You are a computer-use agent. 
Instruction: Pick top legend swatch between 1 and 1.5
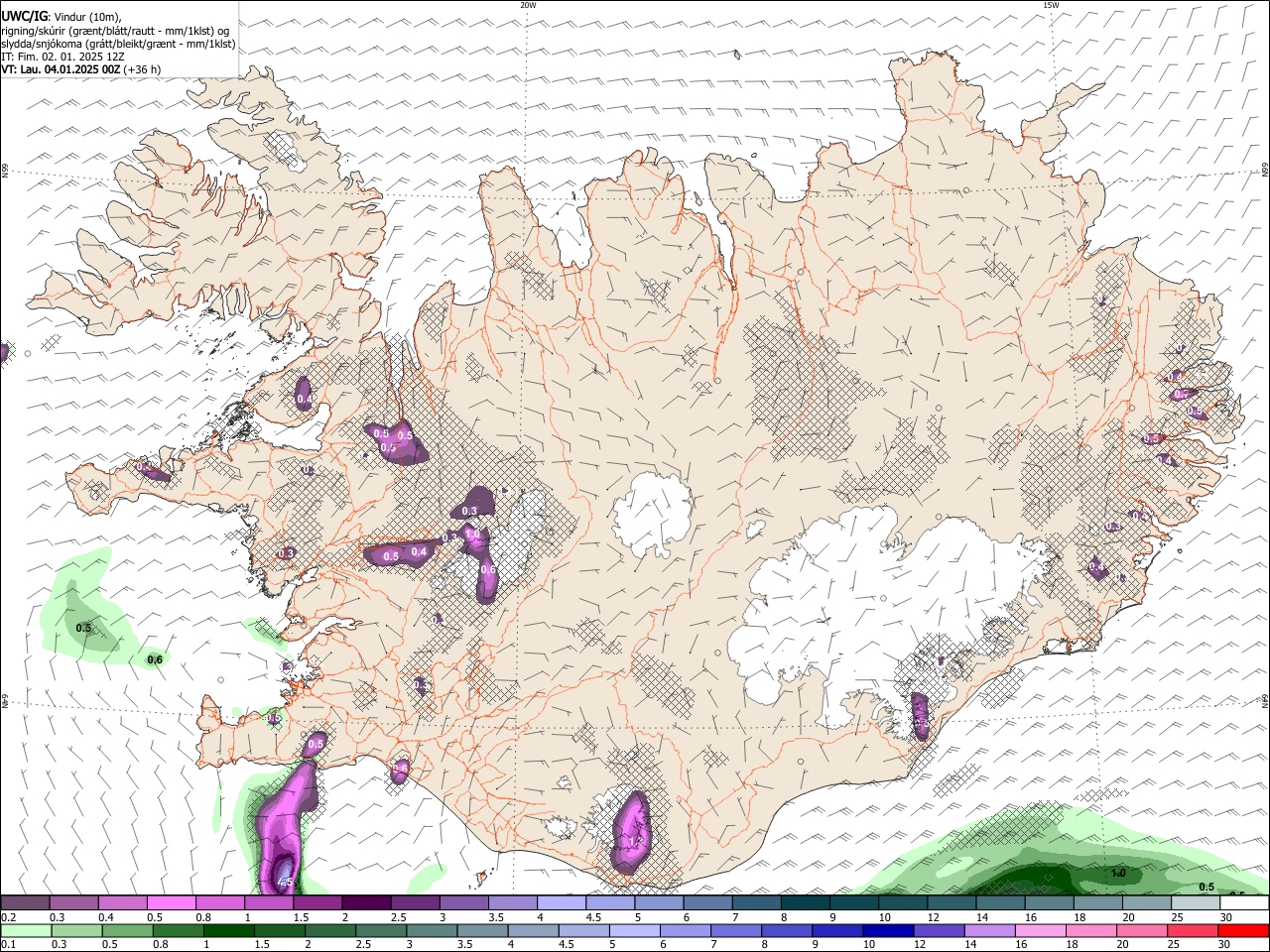[x=268, y=902]
